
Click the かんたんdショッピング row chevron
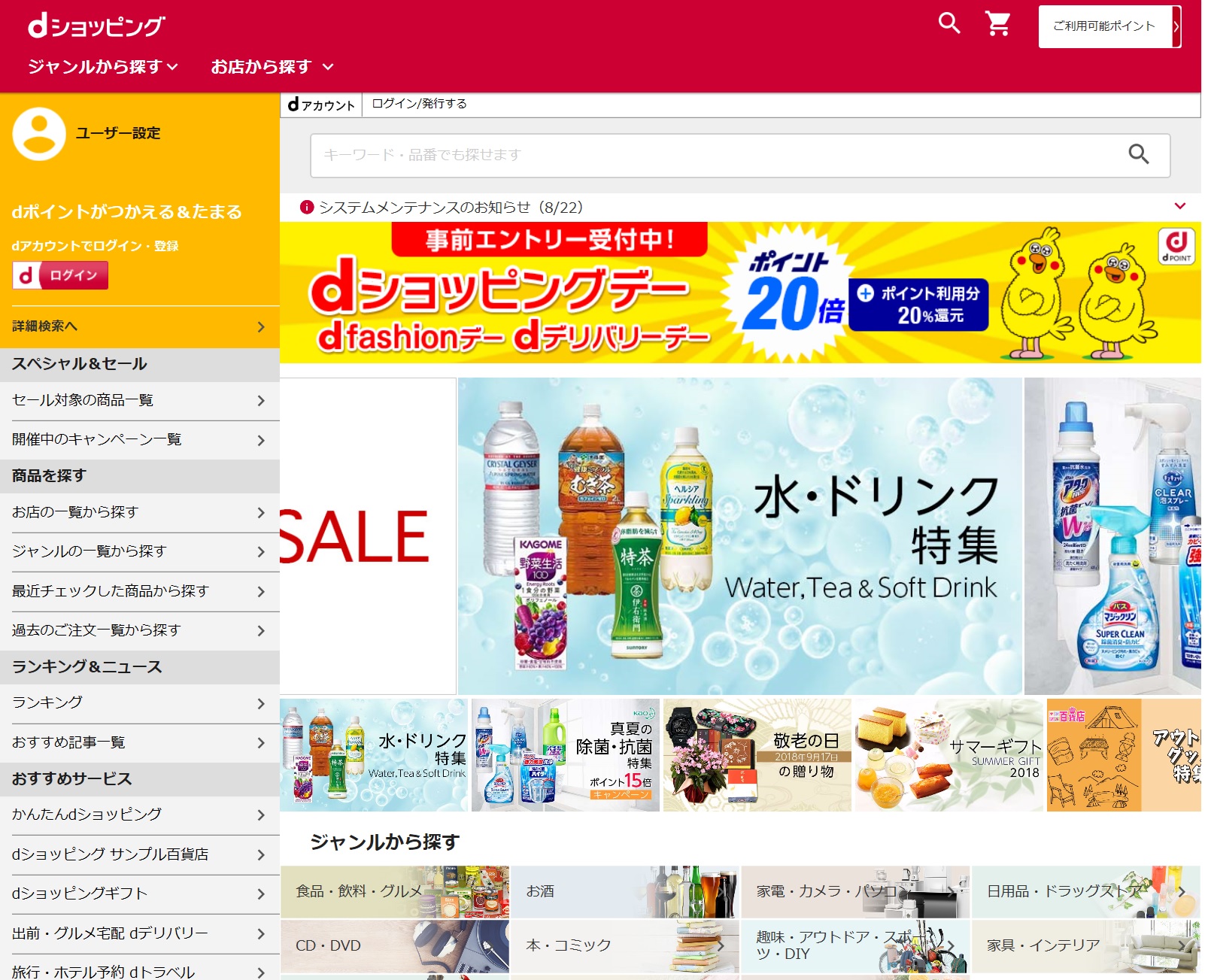261,815
